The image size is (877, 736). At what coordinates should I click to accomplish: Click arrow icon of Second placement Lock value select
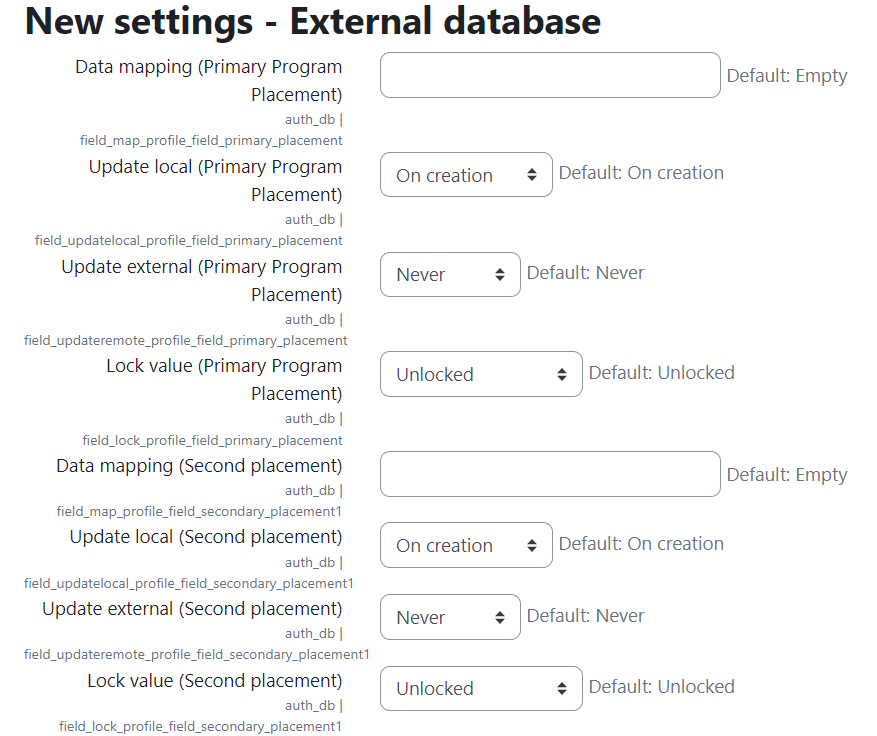pos(562,688)
